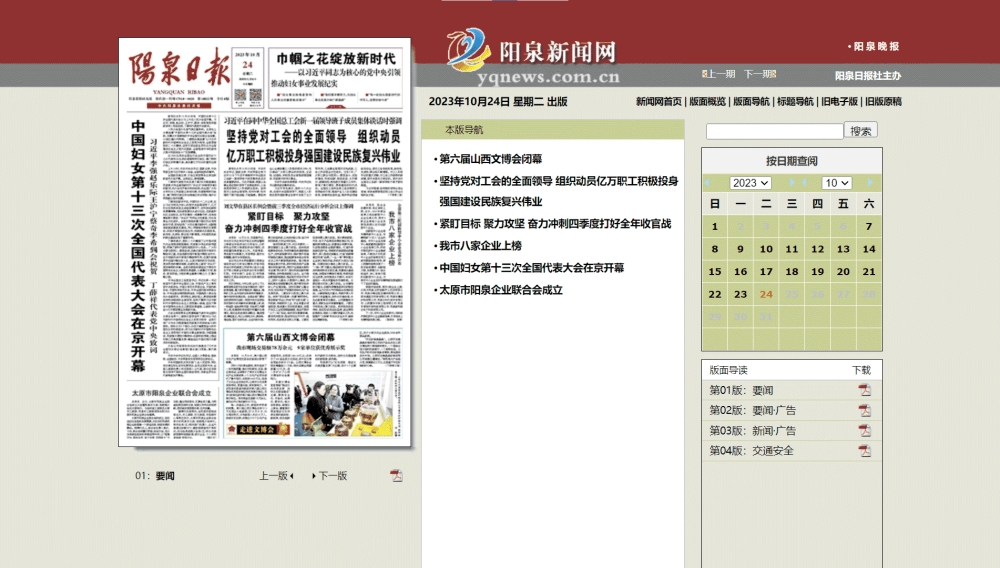
Task: Open 第02版: 要闻·广告 page
Action: (753, 411)
